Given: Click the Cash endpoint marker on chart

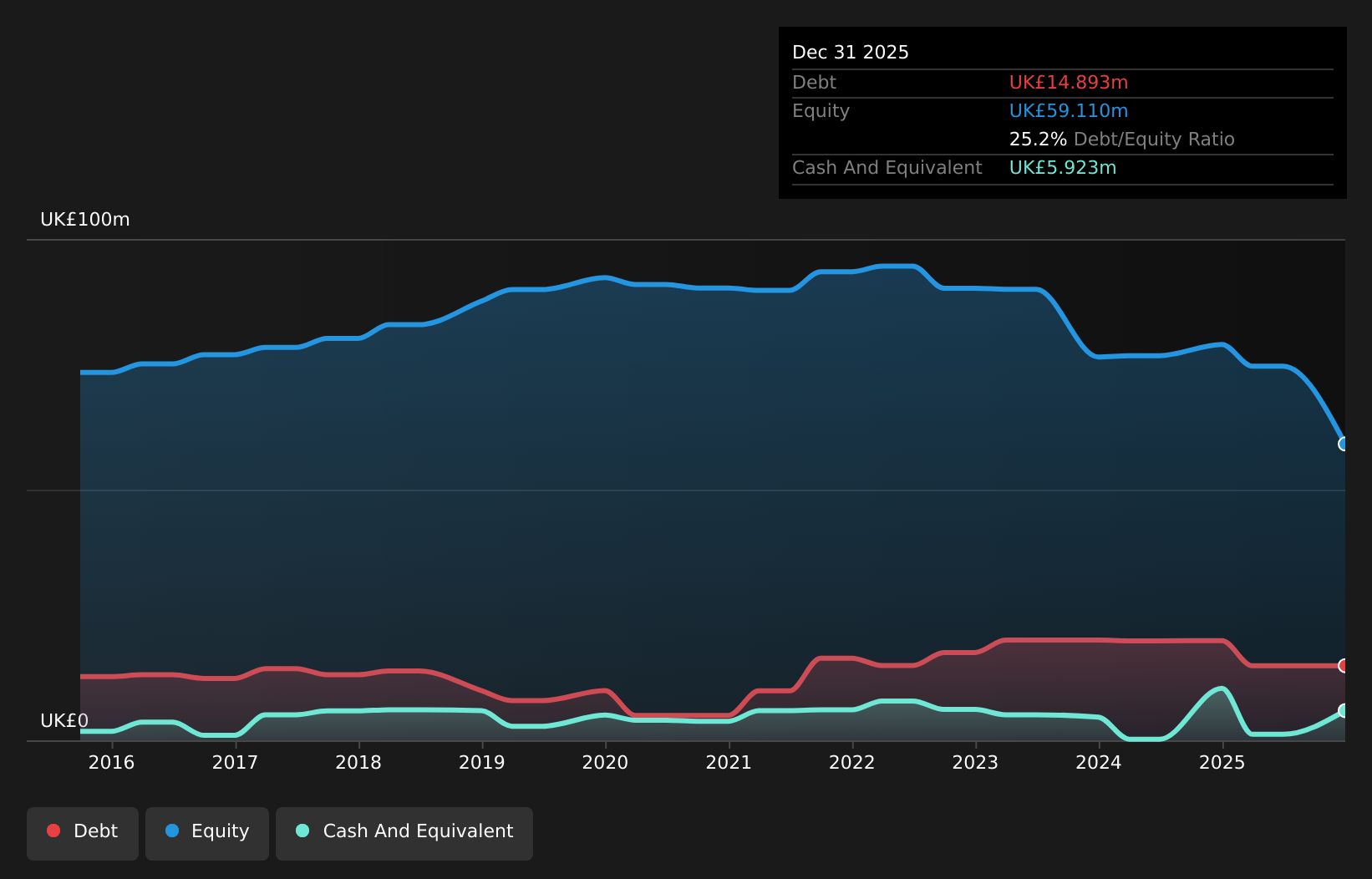Looking at the screenshot, I should (1344, 710).
